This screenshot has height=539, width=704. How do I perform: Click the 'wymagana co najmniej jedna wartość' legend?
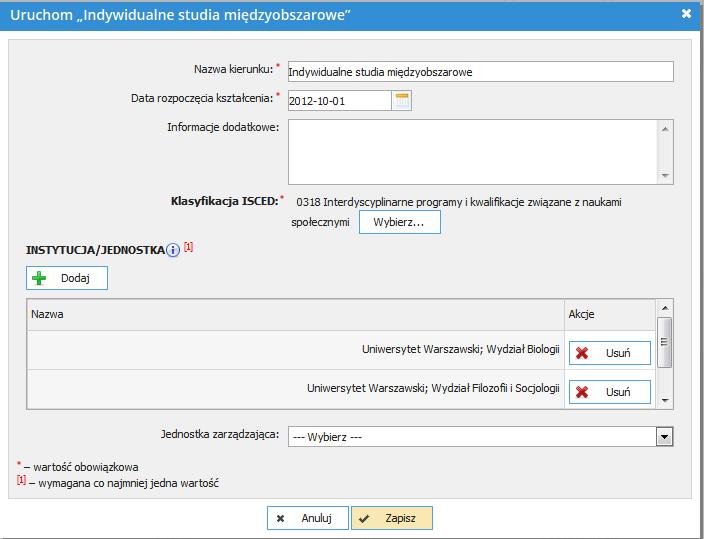tap(128, 483)
